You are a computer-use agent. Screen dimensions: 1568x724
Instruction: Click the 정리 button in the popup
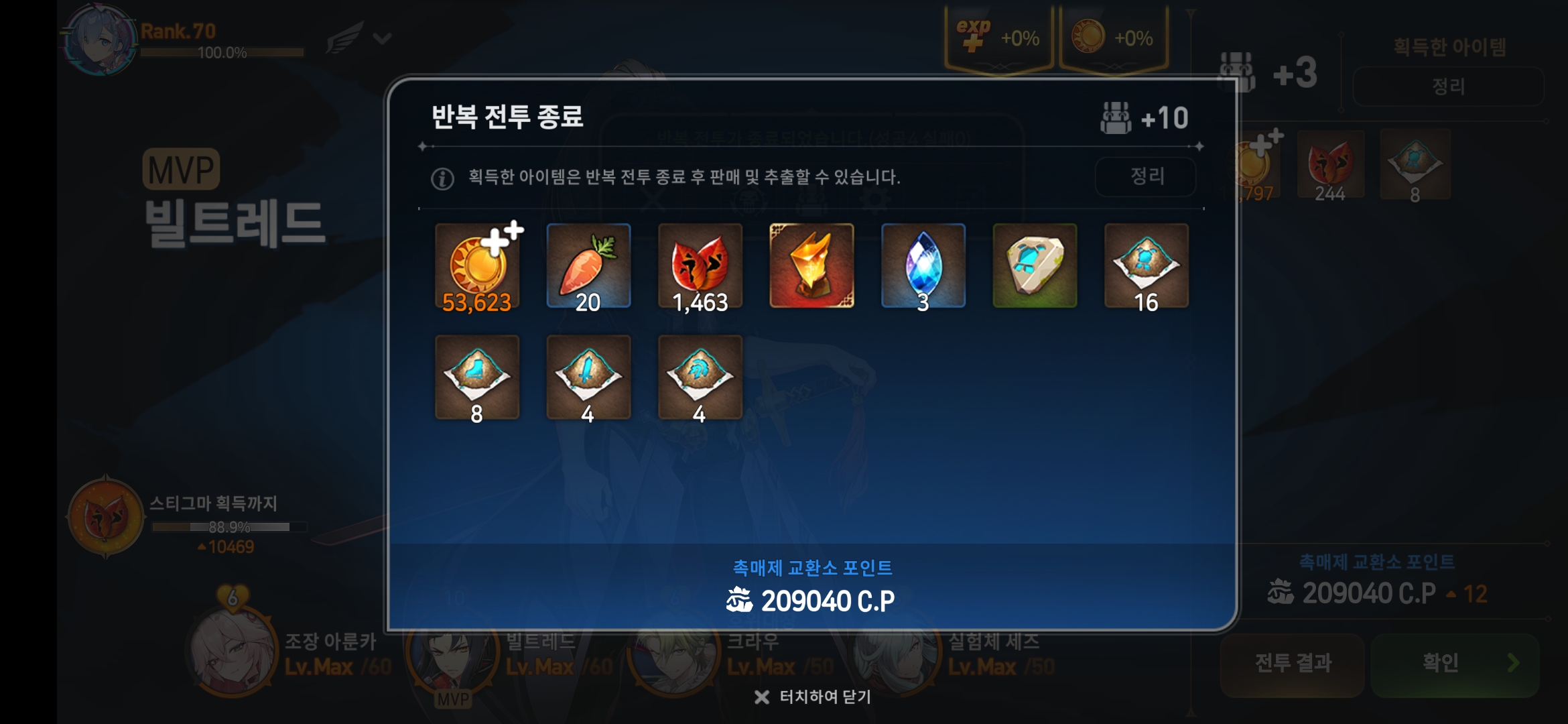coord(1146,176)
